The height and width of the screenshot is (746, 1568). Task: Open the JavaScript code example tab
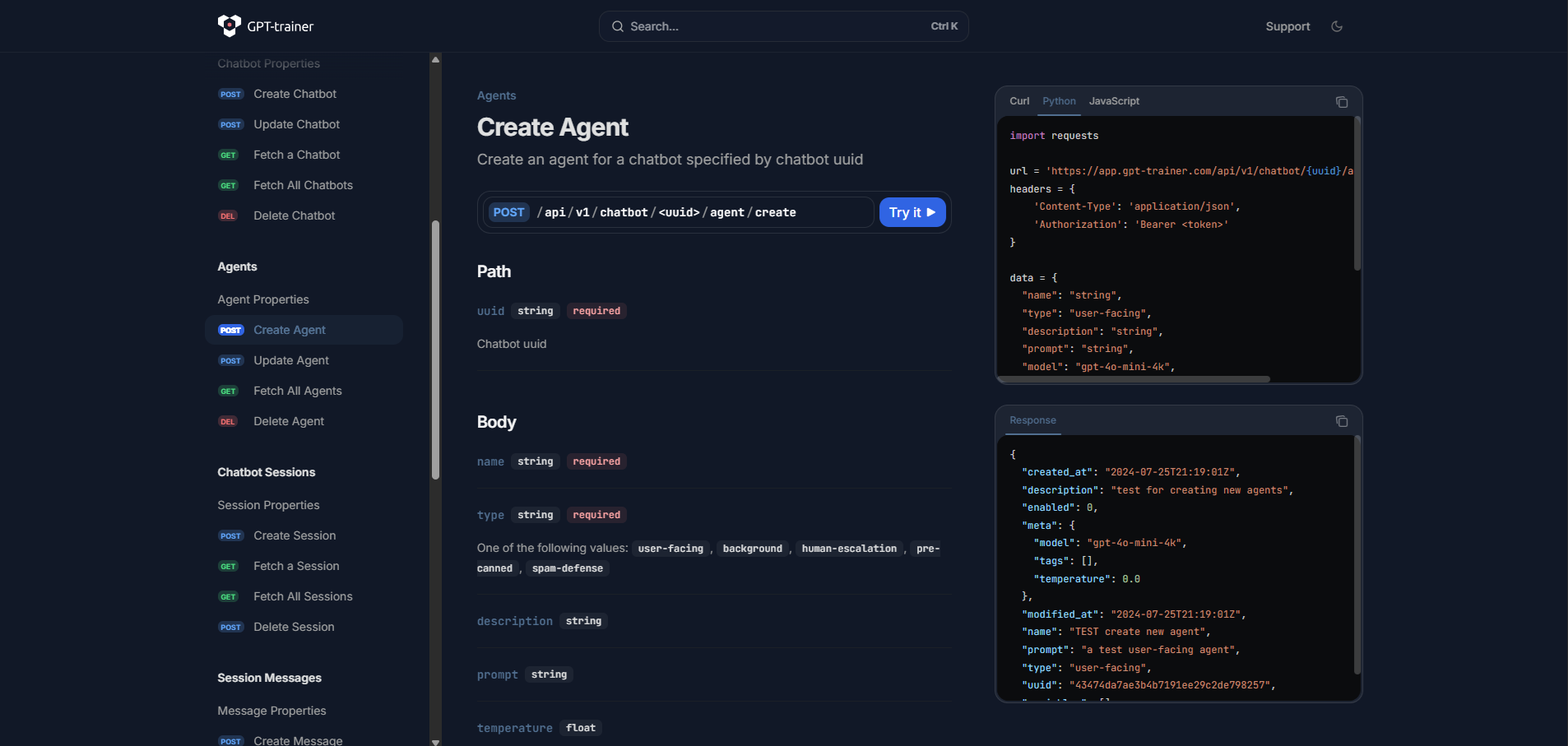click(x=1113, y=101)
